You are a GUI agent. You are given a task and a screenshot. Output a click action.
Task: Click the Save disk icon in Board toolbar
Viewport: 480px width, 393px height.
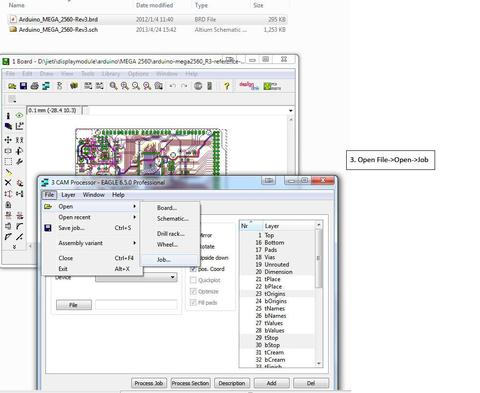[x=23, y=86]
